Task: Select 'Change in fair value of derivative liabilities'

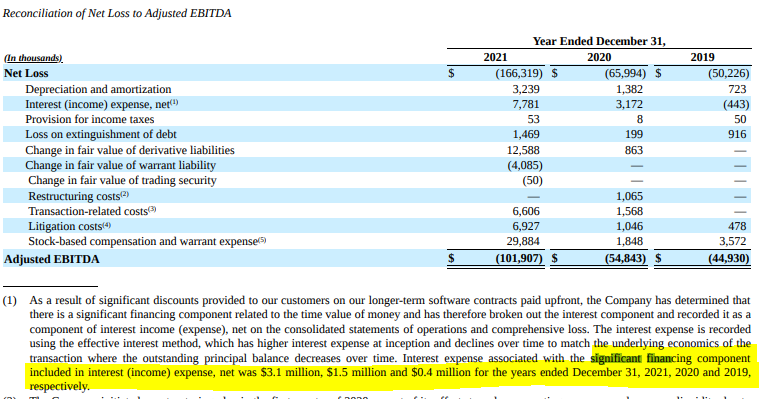Action: [130, 150]
